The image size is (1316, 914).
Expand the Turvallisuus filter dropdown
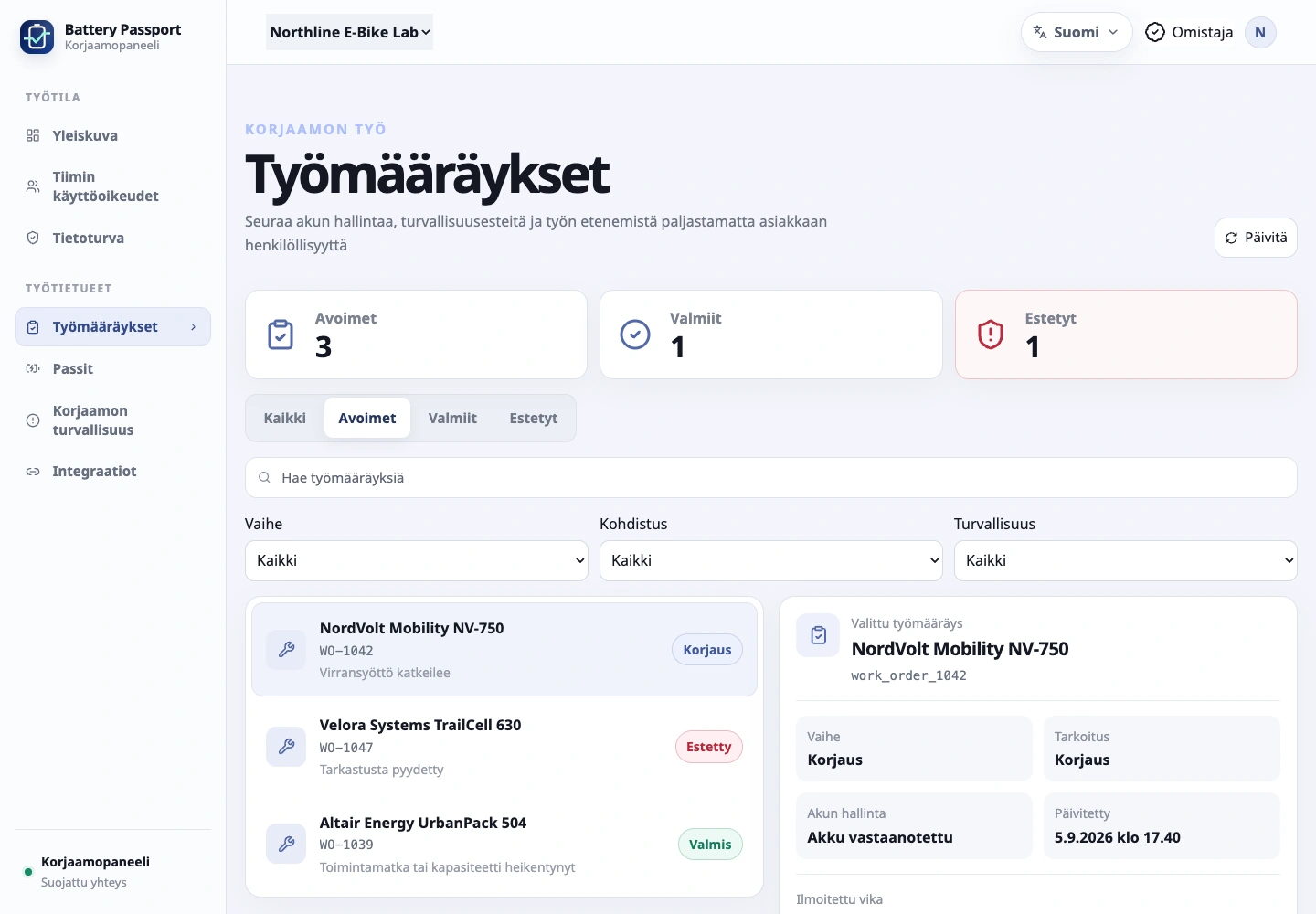pos(1126,560)
